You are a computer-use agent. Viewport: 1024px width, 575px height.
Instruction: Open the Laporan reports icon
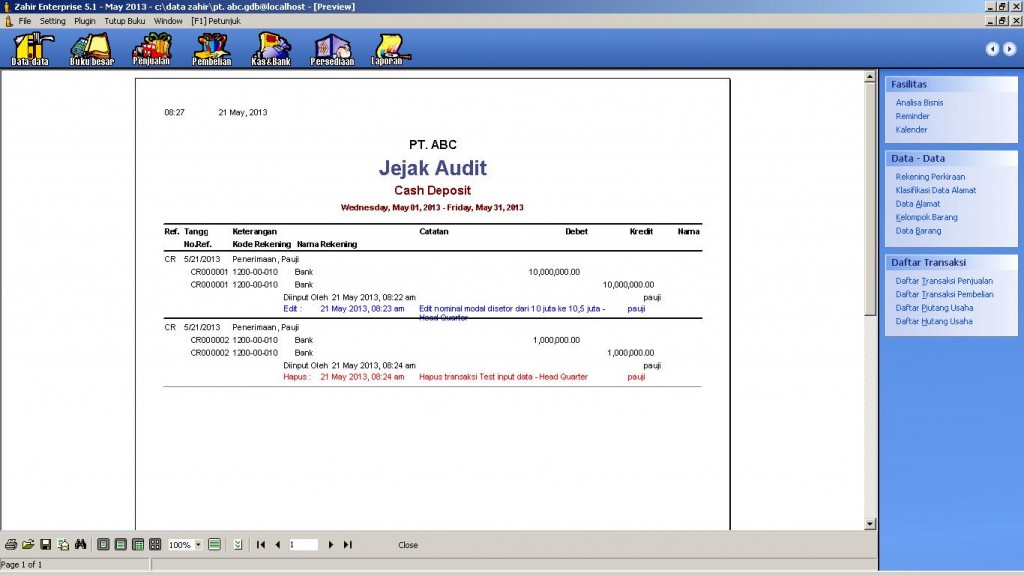click(387, 48)
